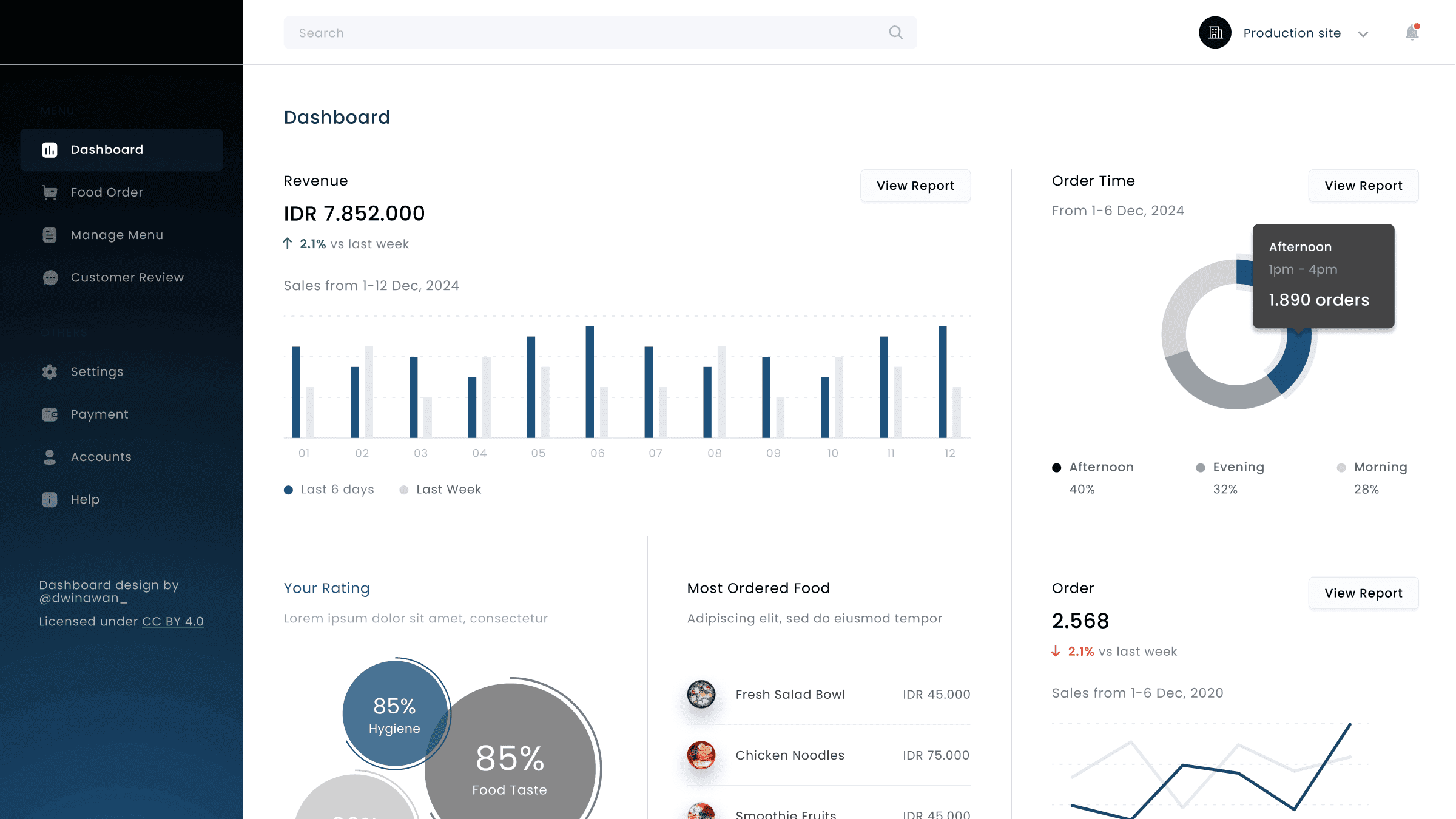Click the Manage Menu list icon
This screenshot has height=819, width=1456.
pos(50,235)
